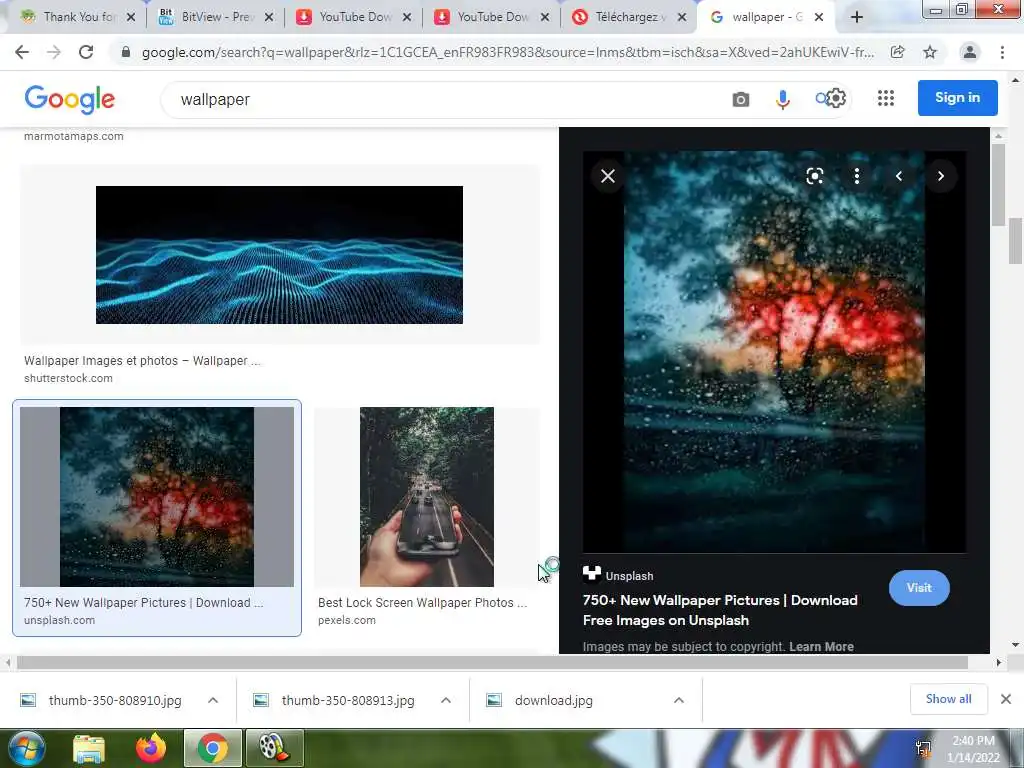Image resolution: width=1024 pixels, height=768 pixels.
Task: Open the 750+ New Wallpaper Pictures preview title
Action: tap(720, 610)
